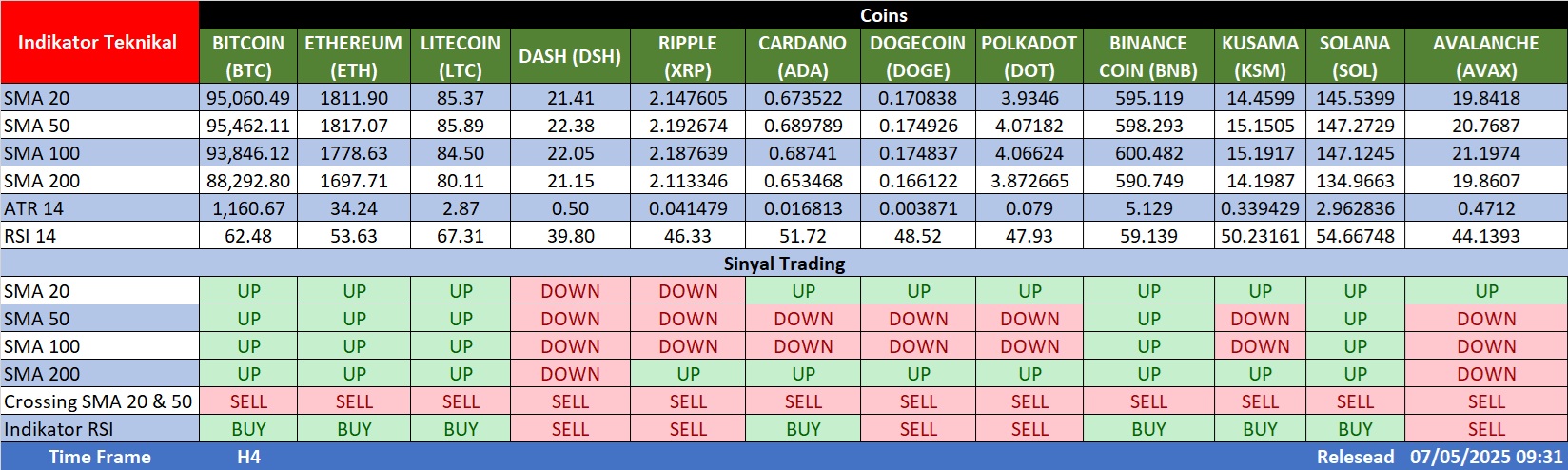Select Ripple's SMA 200 UP signal cell

click(688, 374)
